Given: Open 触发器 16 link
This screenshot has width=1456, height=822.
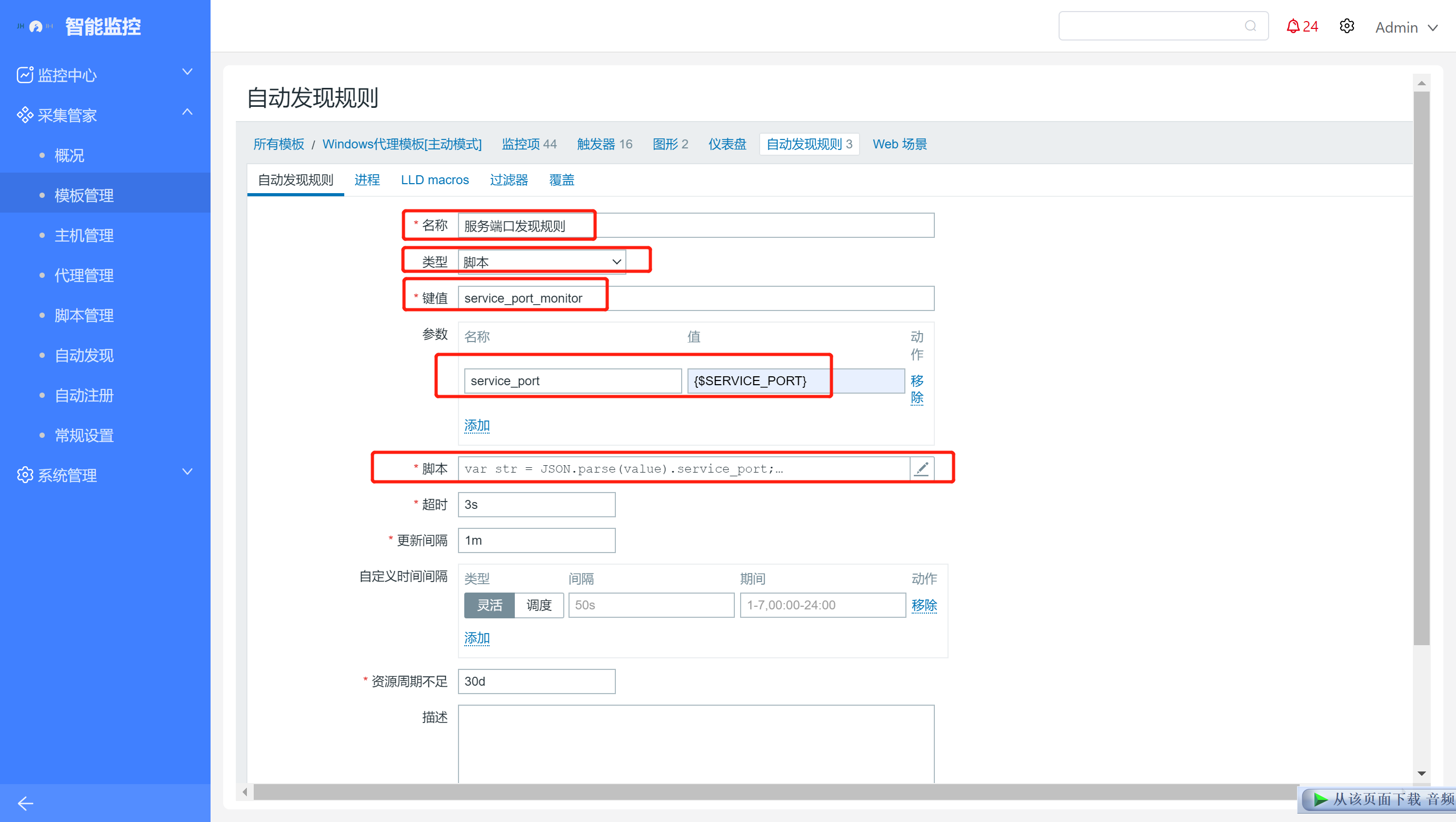Looking at the screenshot, I should coord(604,144).
